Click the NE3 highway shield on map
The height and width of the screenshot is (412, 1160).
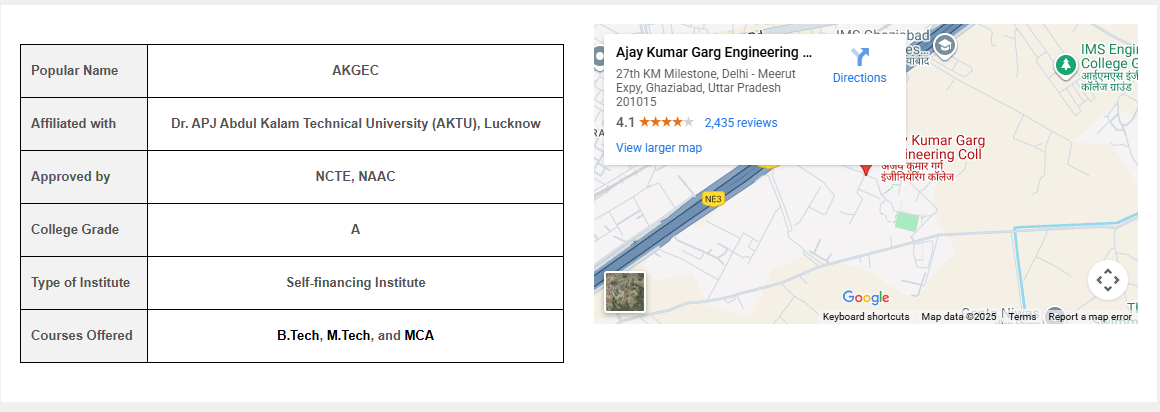[712, 198]
